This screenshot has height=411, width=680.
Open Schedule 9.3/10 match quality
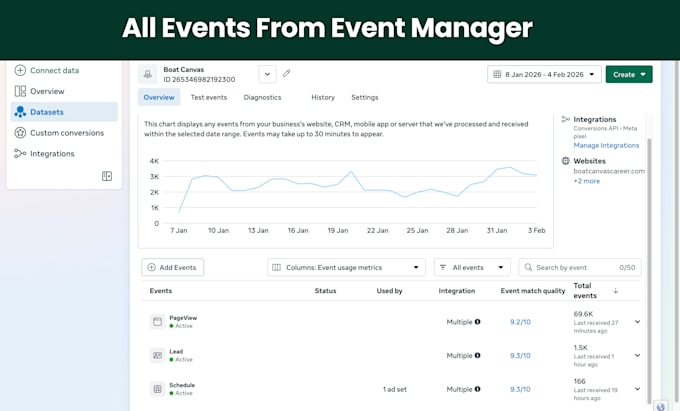(520, 389)
